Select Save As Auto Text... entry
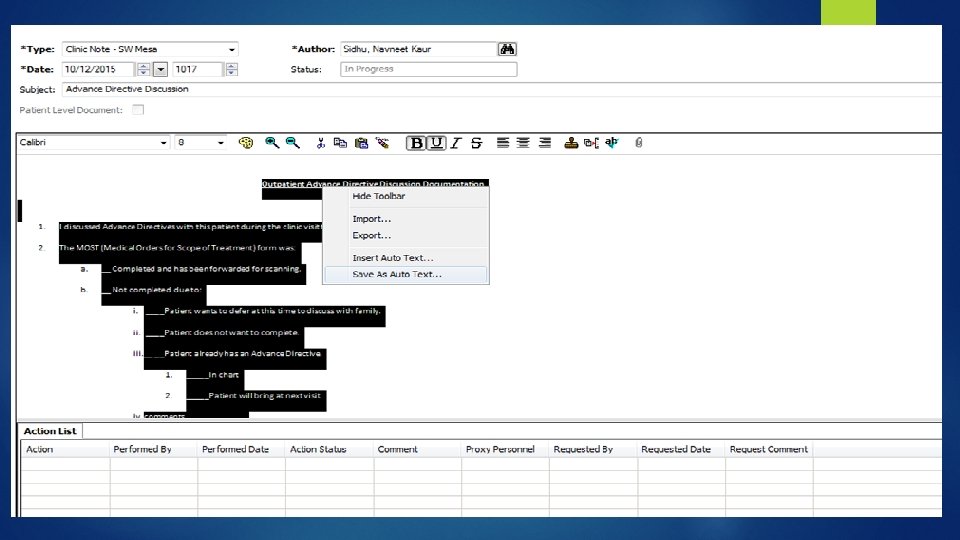Image resolution: width=960 pixels, height=540 pixels. point(405,274)
